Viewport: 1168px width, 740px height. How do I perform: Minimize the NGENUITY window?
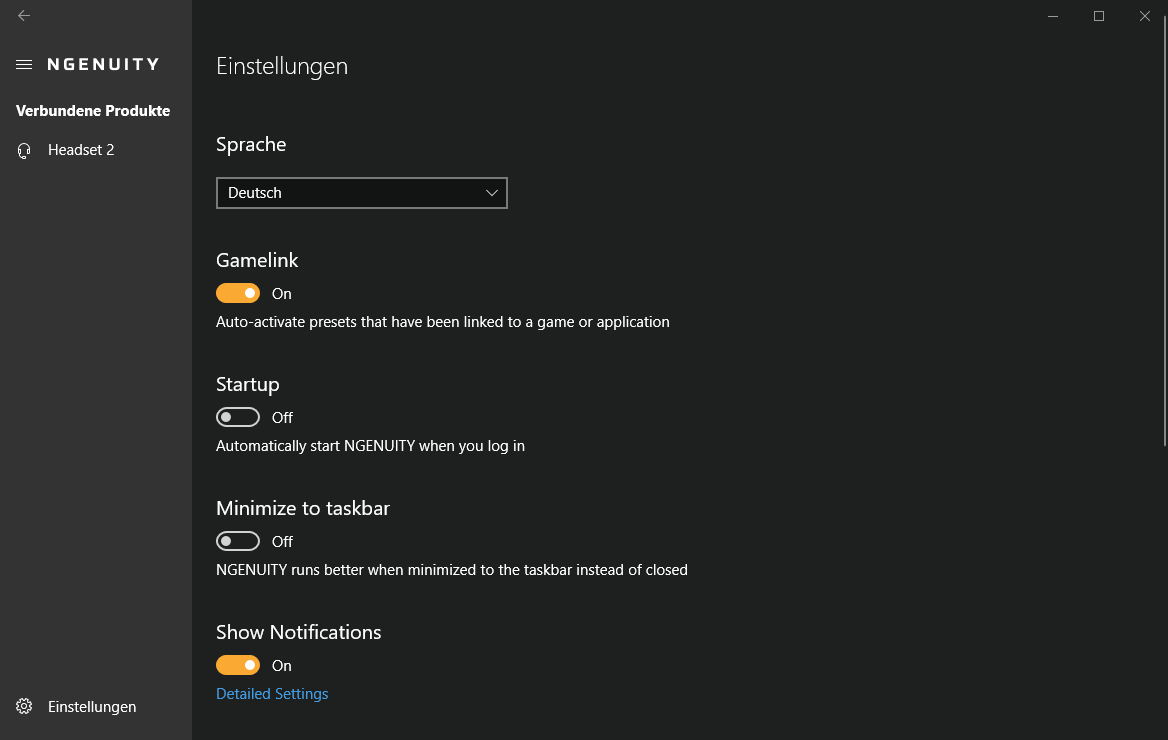click(x=1053, y=16)
